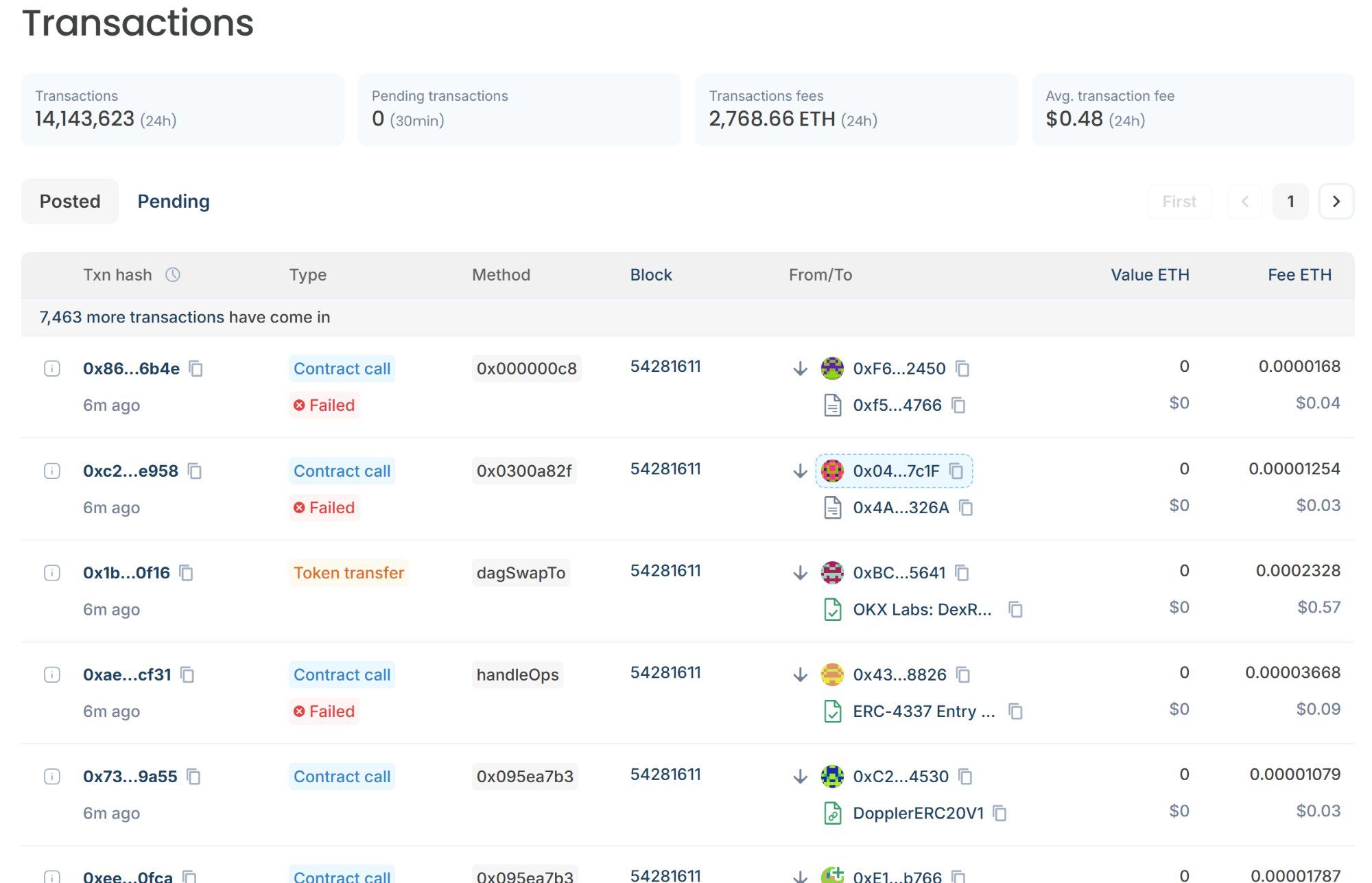Click page number 1 button
The width and height of the screenshot is (1372, 883).
pyautogui.click(x=1290, y=202)
